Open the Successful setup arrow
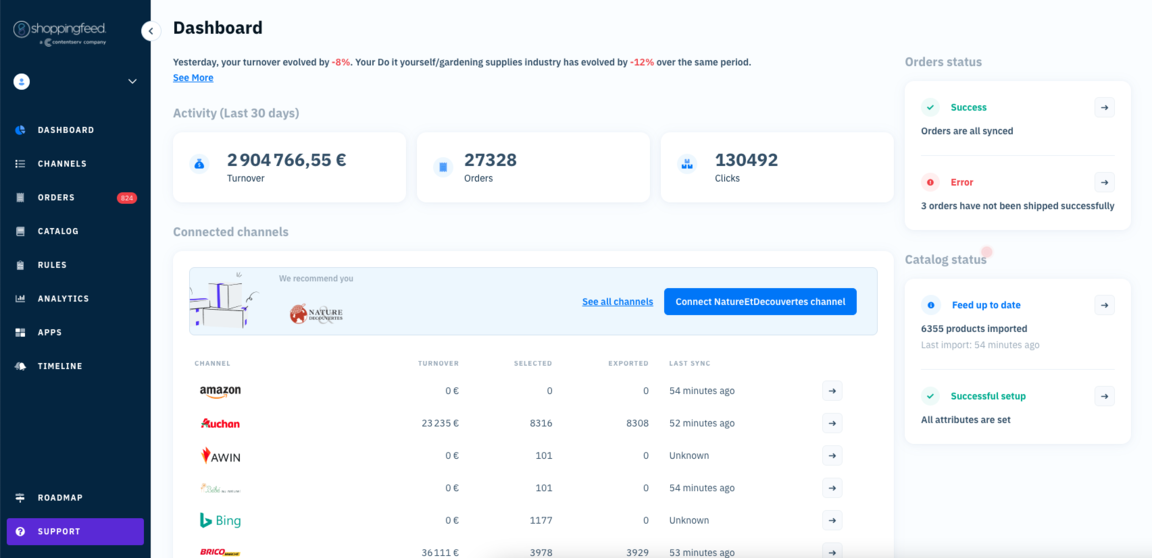Screen dimensions: 1152x558 (1105, 396)
